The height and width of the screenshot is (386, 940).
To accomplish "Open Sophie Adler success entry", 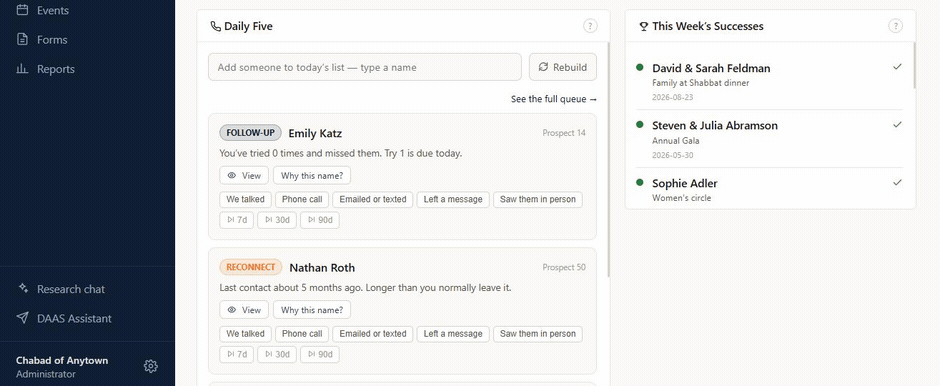I will point(769,190).
